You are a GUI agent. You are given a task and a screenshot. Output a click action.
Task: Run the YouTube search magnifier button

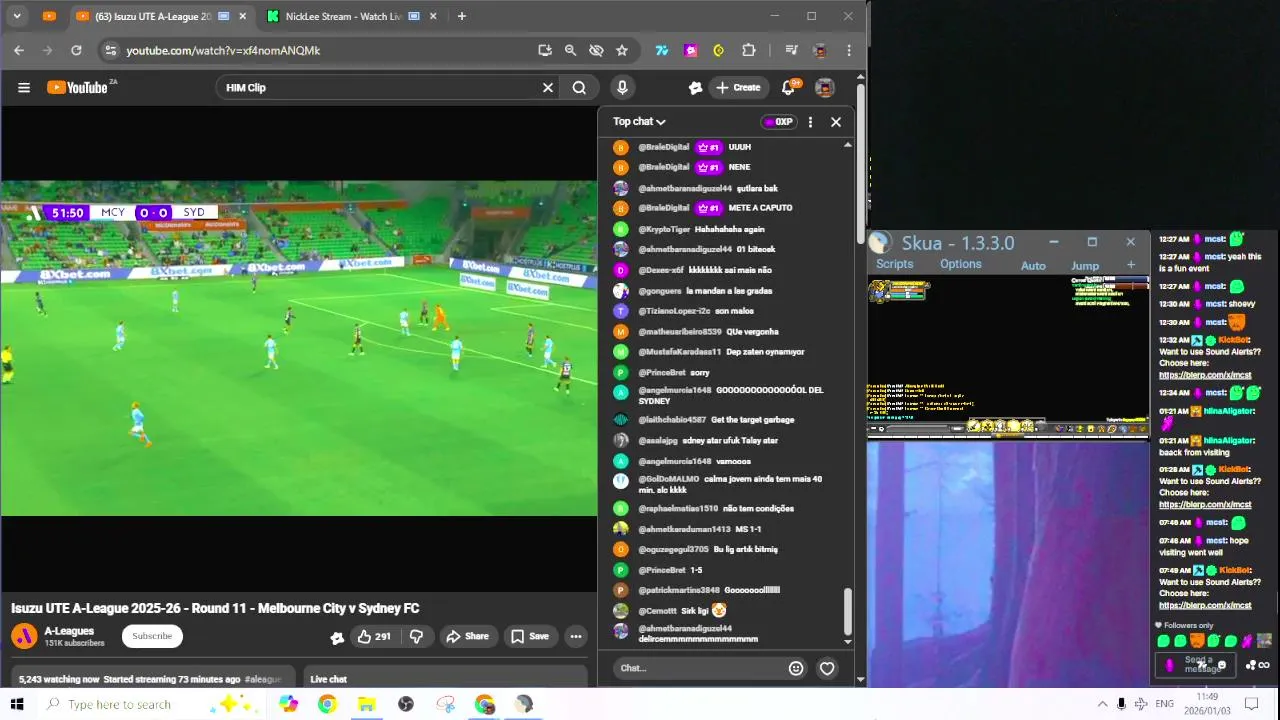[x=579, y=88]
